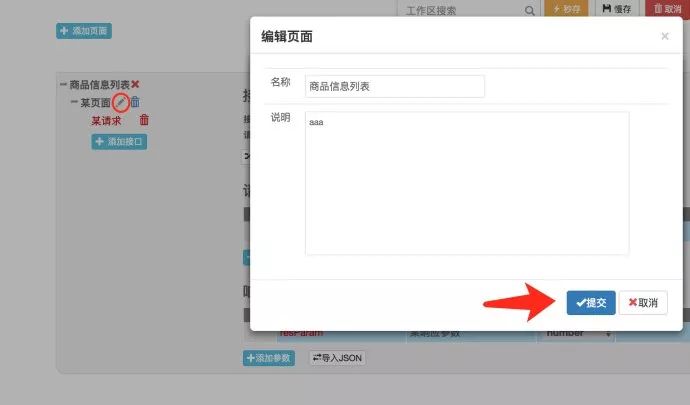The image size is (690, 405).
Task: Click the 添加页面 button
Action: click(x=84, y=31)
